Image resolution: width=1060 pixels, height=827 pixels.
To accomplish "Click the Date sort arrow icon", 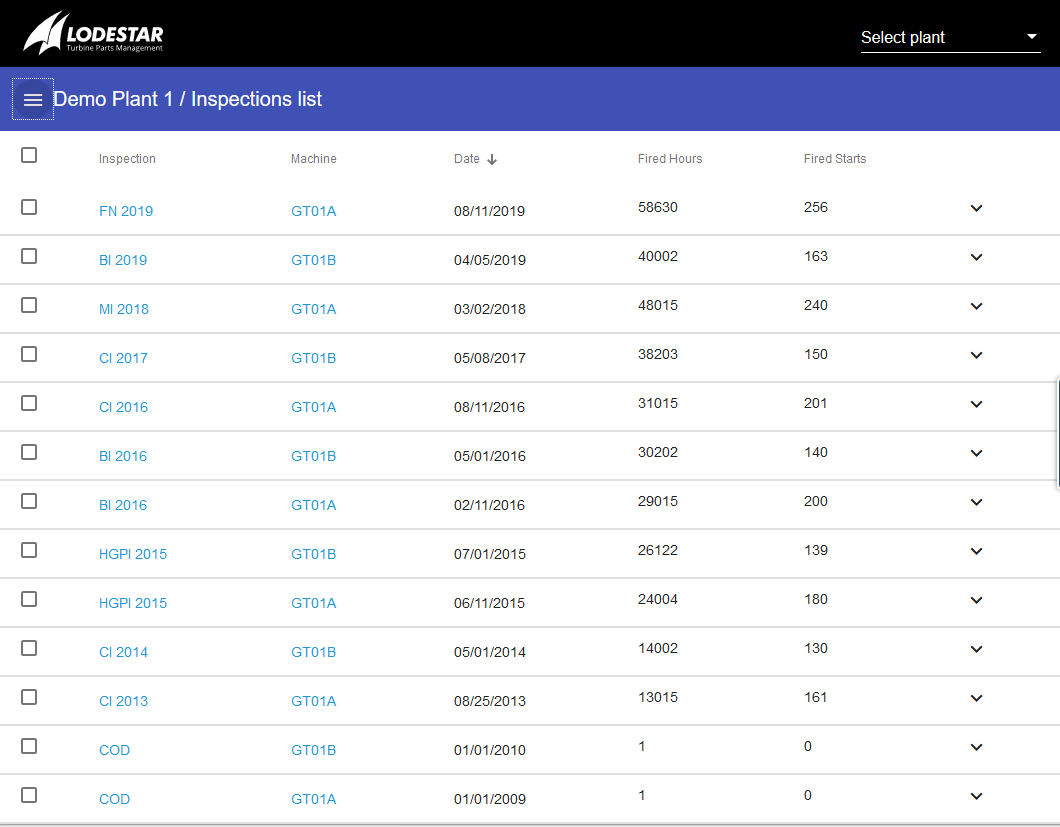I will click(492, 159).
